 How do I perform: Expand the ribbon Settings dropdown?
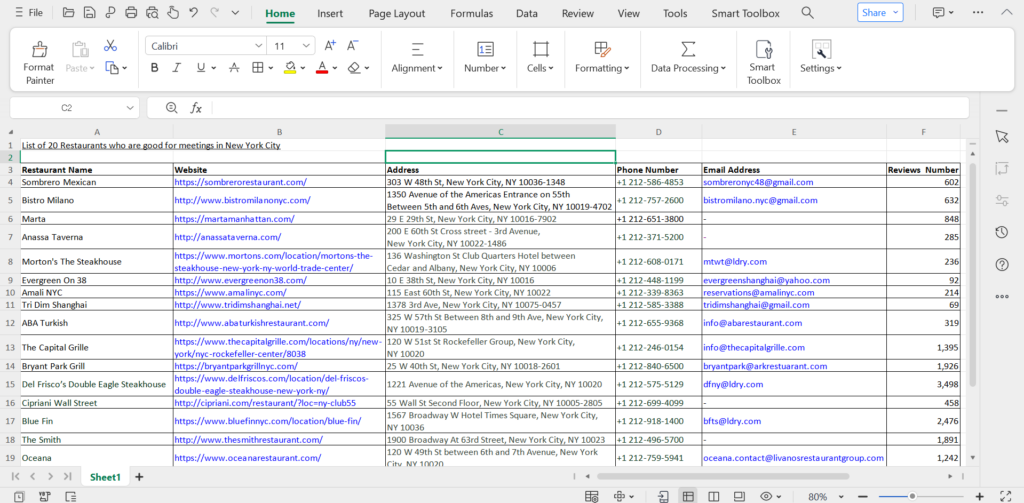click(x=821, y=68)
